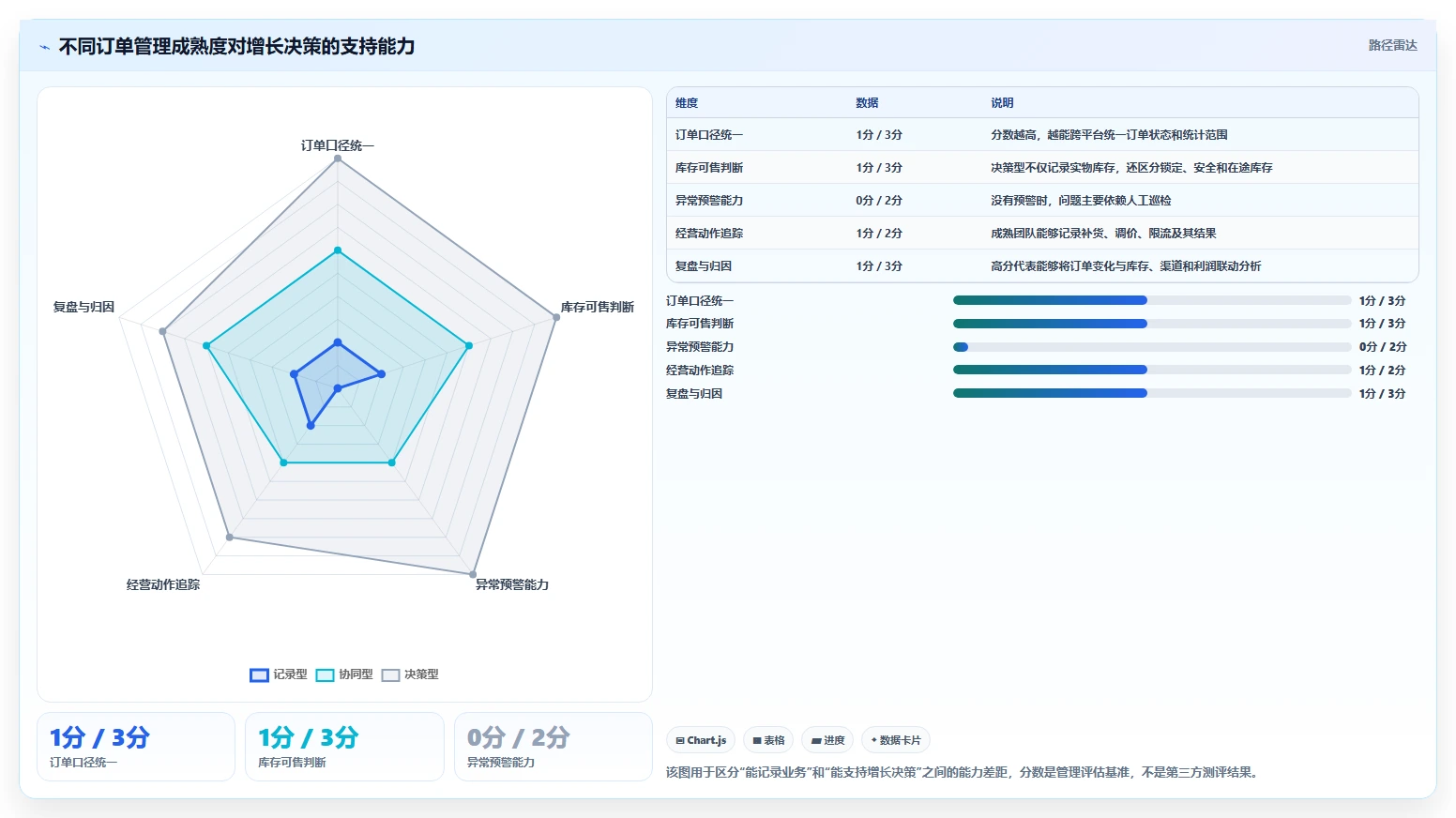Click the 异常预警能力 radar axis label
This screenshot has height=818, width=1456.
(512, 584)
